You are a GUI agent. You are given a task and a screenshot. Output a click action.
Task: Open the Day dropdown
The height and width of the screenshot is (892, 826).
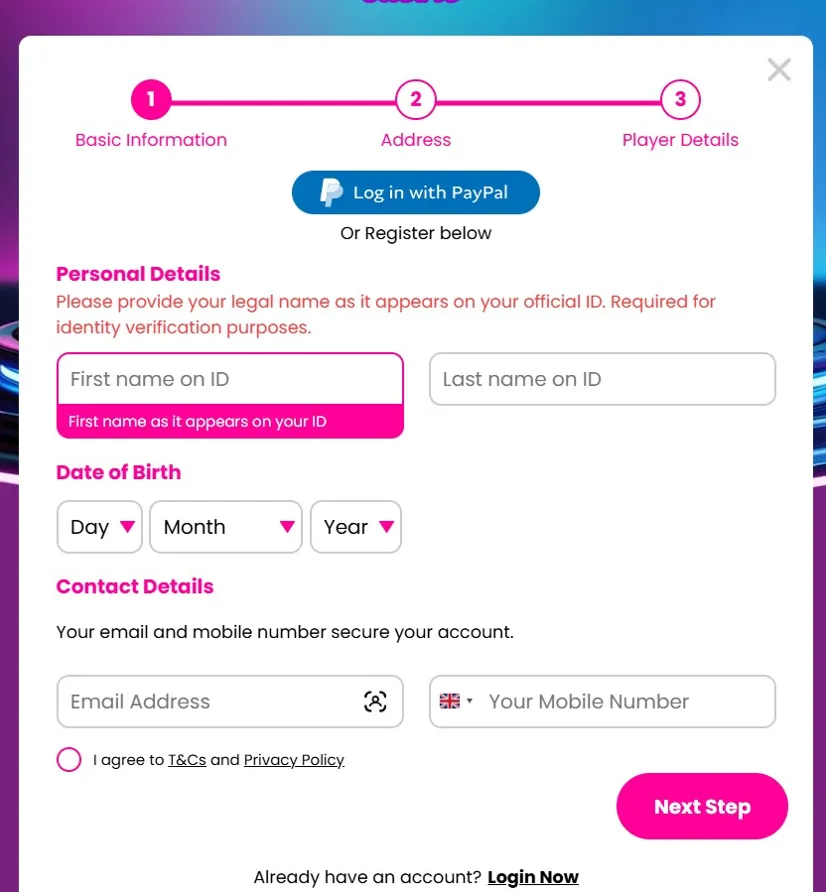pyautogui.click(x=98, y=527)
